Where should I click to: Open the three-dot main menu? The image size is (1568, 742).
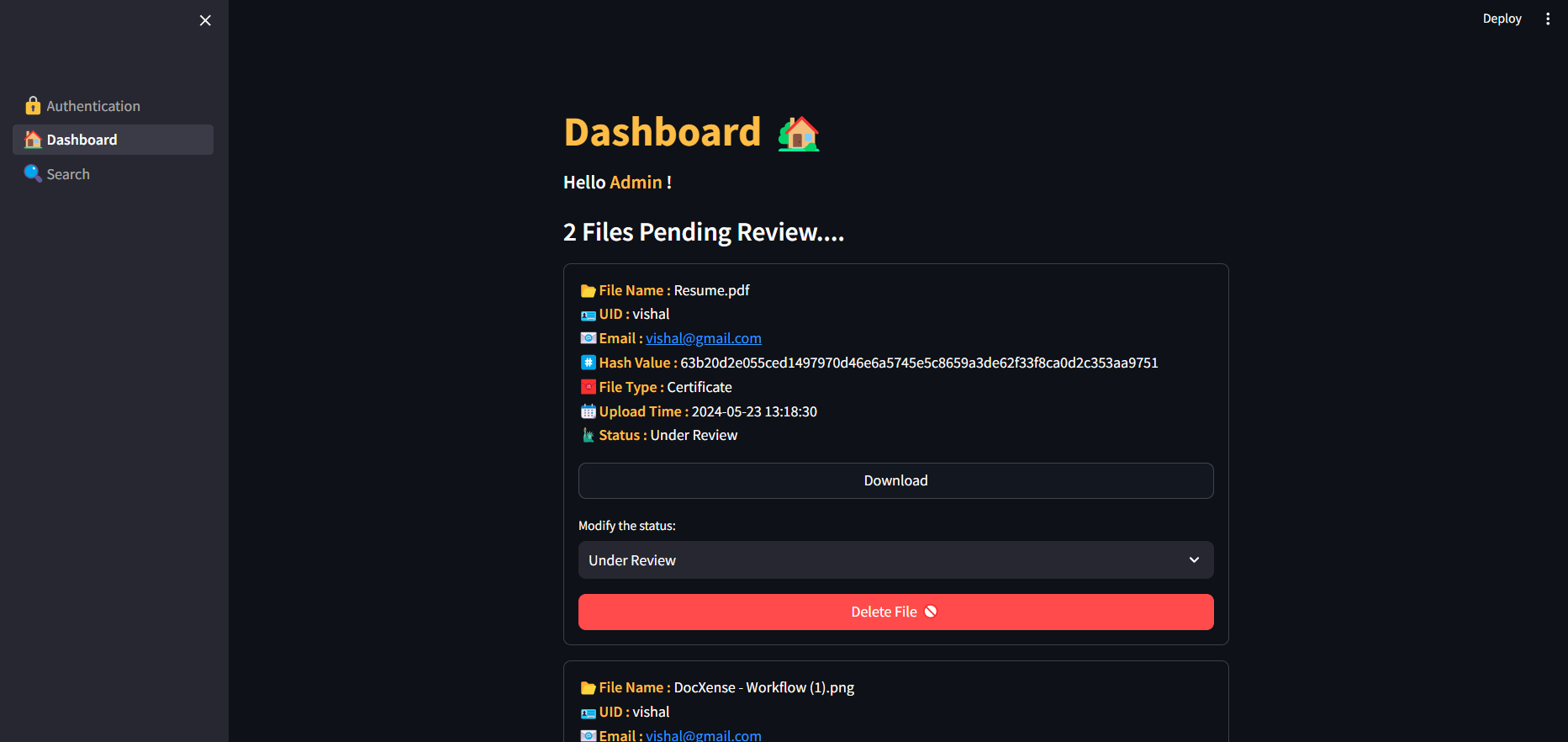click(x=1548, y=19)
